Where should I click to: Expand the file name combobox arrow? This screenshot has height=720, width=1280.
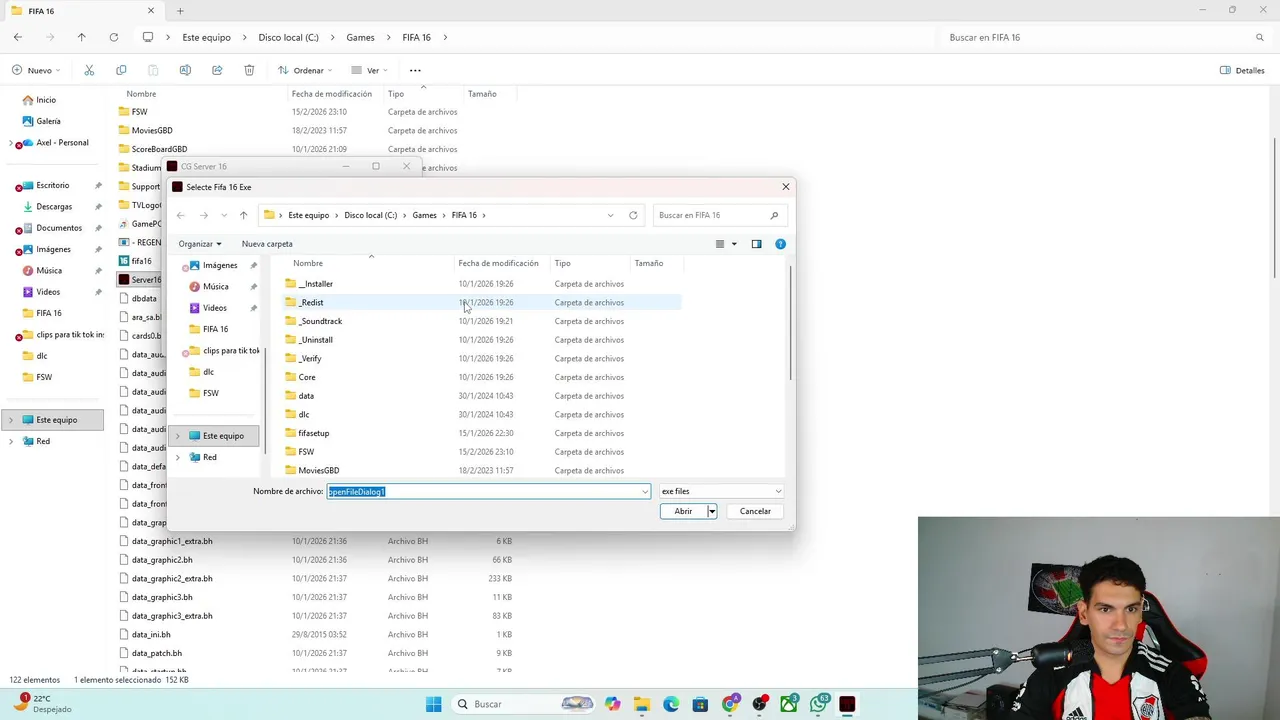[645, 491]
